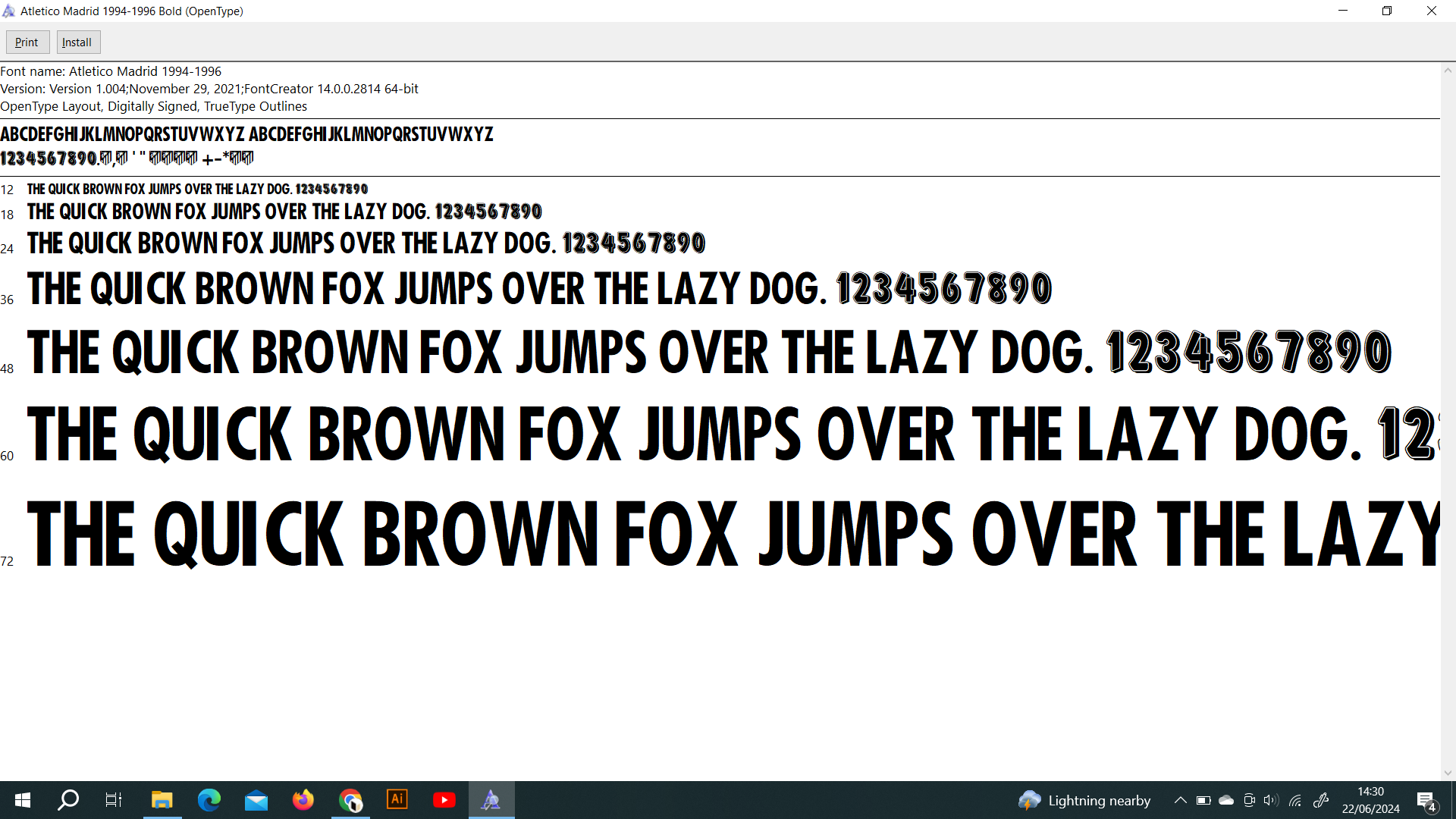1456x819 pixels.
Task: Open the YouTube taskbar icon
Action: click(x=444, y=800)
